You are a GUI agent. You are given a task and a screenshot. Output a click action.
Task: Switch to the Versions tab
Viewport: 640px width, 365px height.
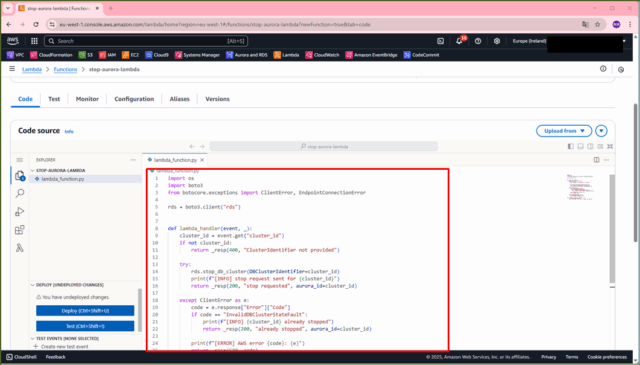[x=218, y=99]
